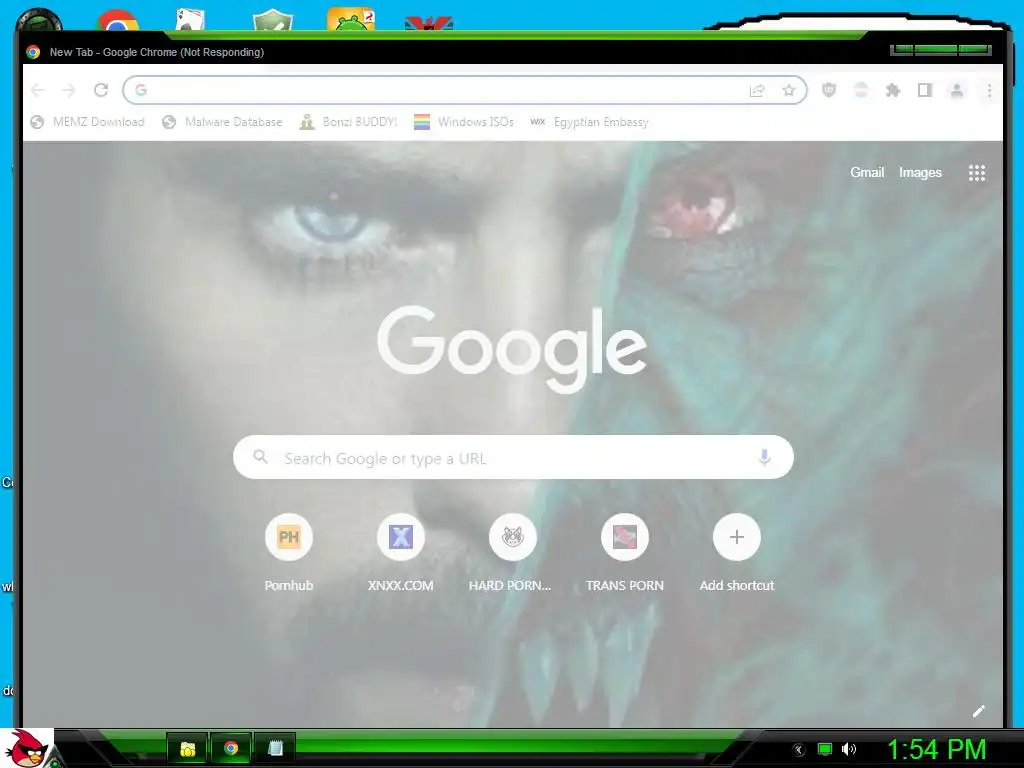The width and height of the screenshot is (1024, 768).
Task: Open the Windows ISOs bookmark
Action: 464,122
